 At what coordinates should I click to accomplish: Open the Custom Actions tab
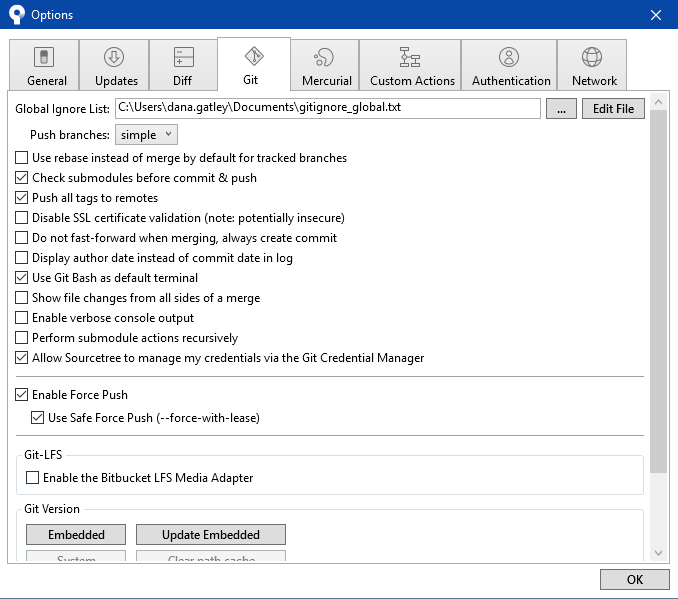[410, 65]
